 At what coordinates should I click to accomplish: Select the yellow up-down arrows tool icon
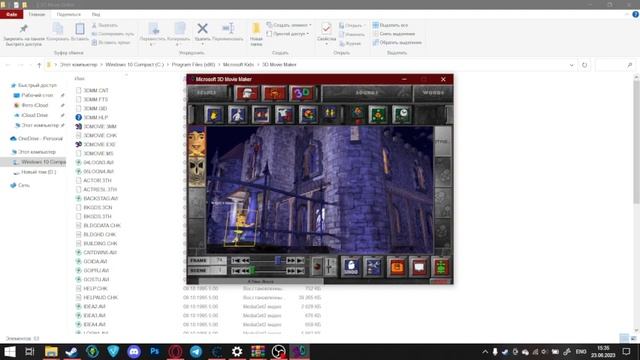(x=330, y=115)
